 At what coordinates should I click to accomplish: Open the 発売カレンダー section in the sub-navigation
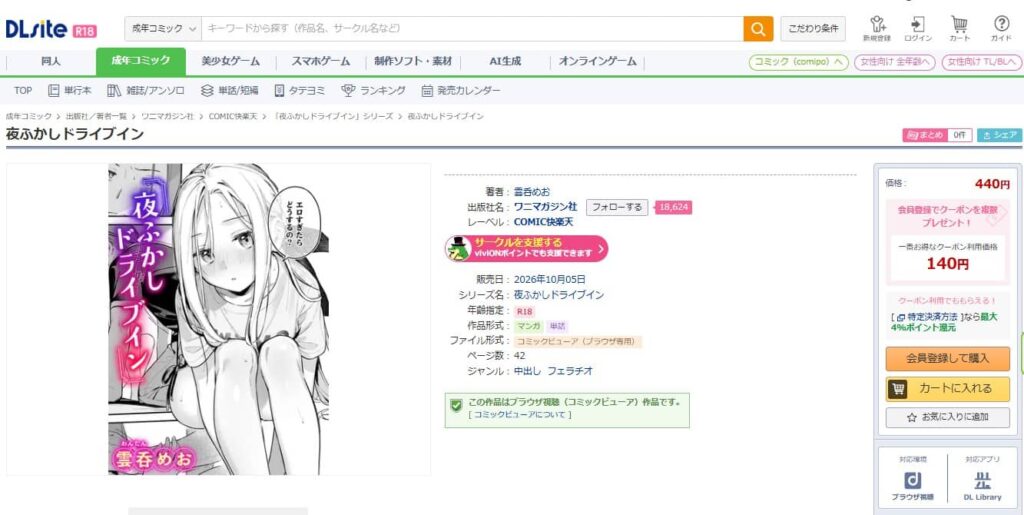click(460, 91)
